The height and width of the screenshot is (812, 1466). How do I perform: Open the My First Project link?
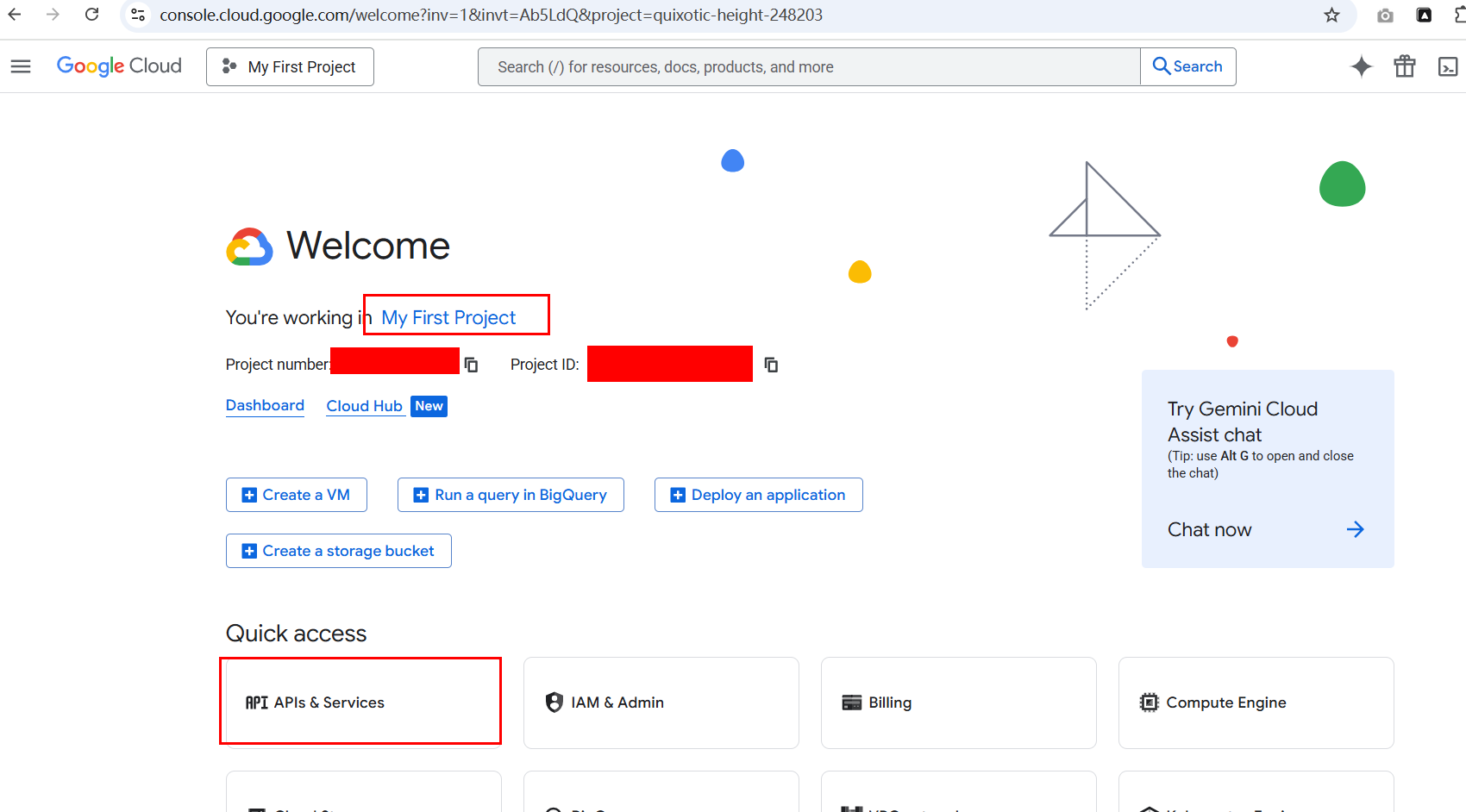click(x=448, y=317)
